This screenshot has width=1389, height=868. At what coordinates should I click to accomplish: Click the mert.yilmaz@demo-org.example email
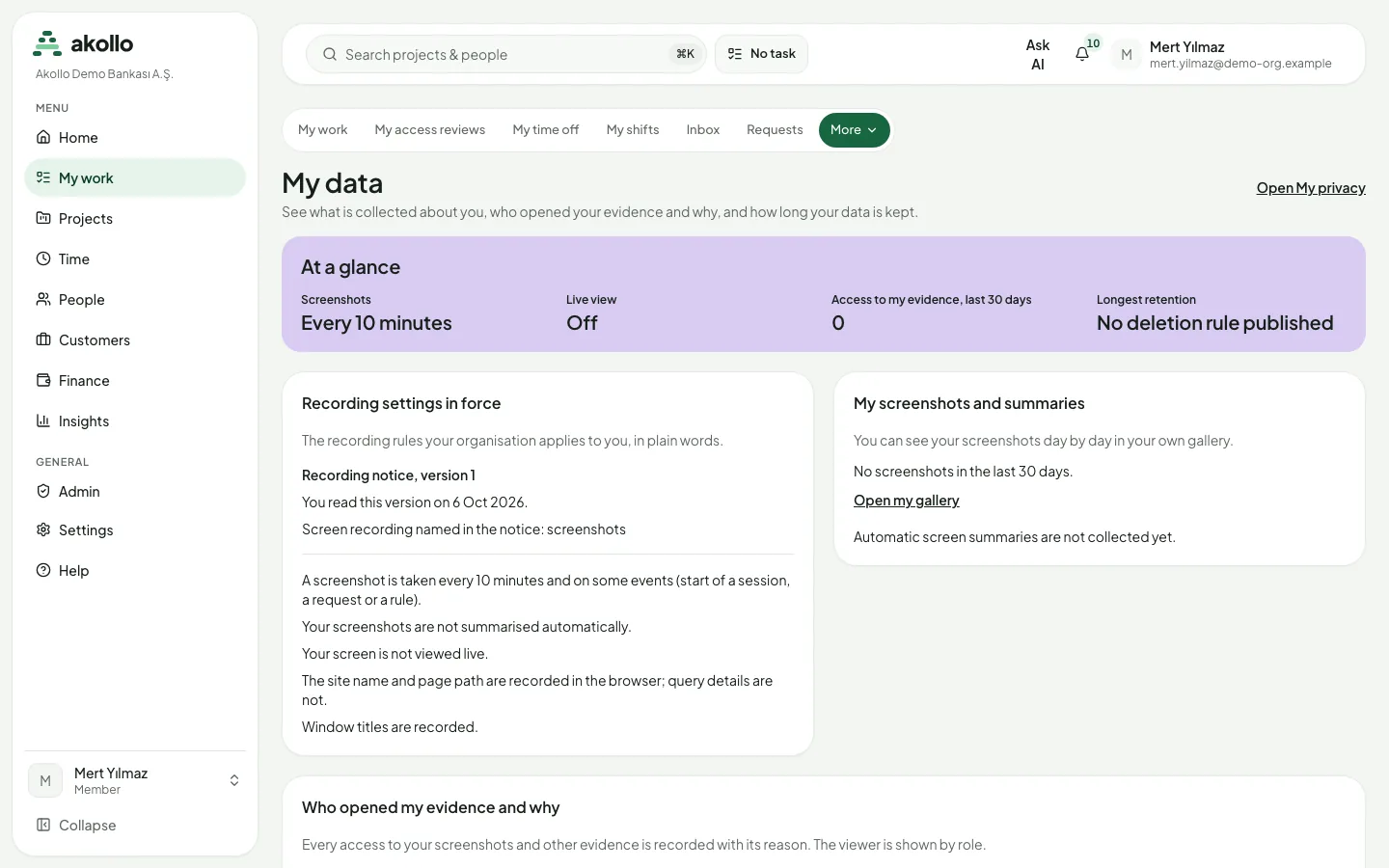tap(1240, 64)
